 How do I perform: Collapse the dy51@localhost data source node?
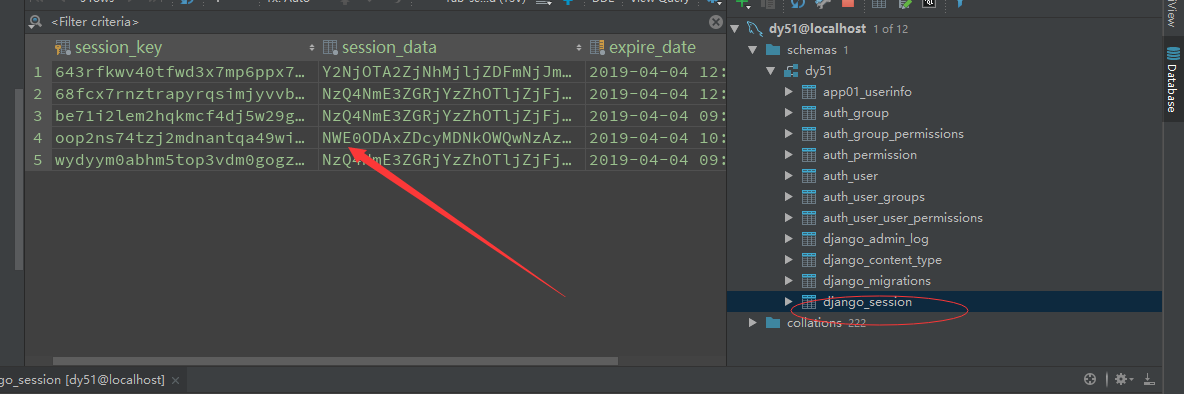pyautogui.click(x=735, y=29)
